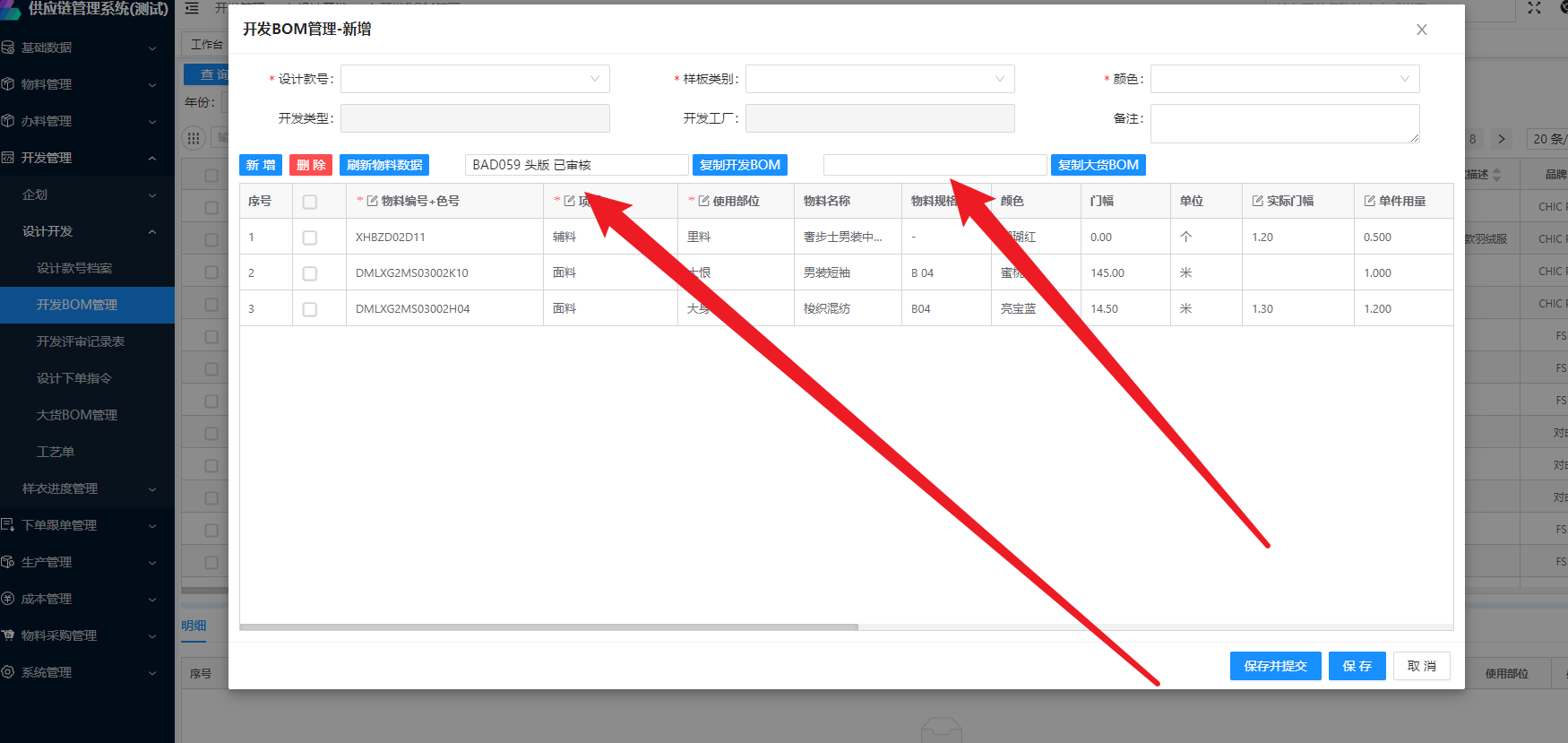Click the 下单跟单管理 sidebar icon
The height and width of the screenshot is (743, 1568).
click(x=8, y=525)
